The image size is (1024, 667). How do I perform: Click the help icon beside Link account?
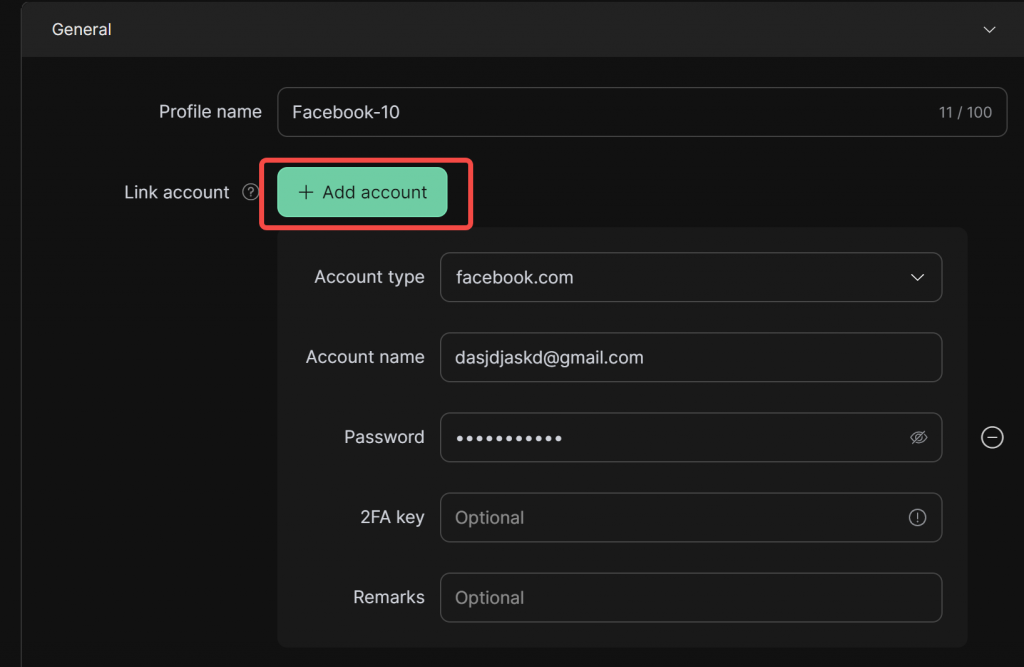pyautogui.click(x=251, y=192)
